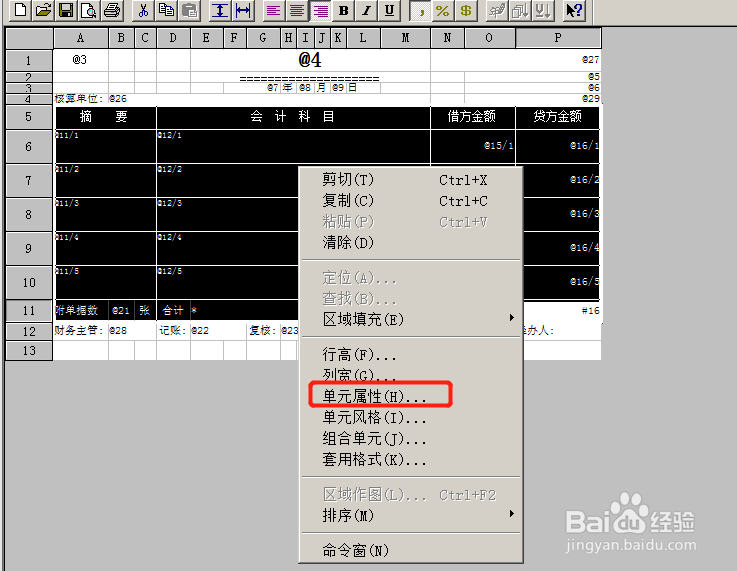Align text right icon

(x=321, y=10)
